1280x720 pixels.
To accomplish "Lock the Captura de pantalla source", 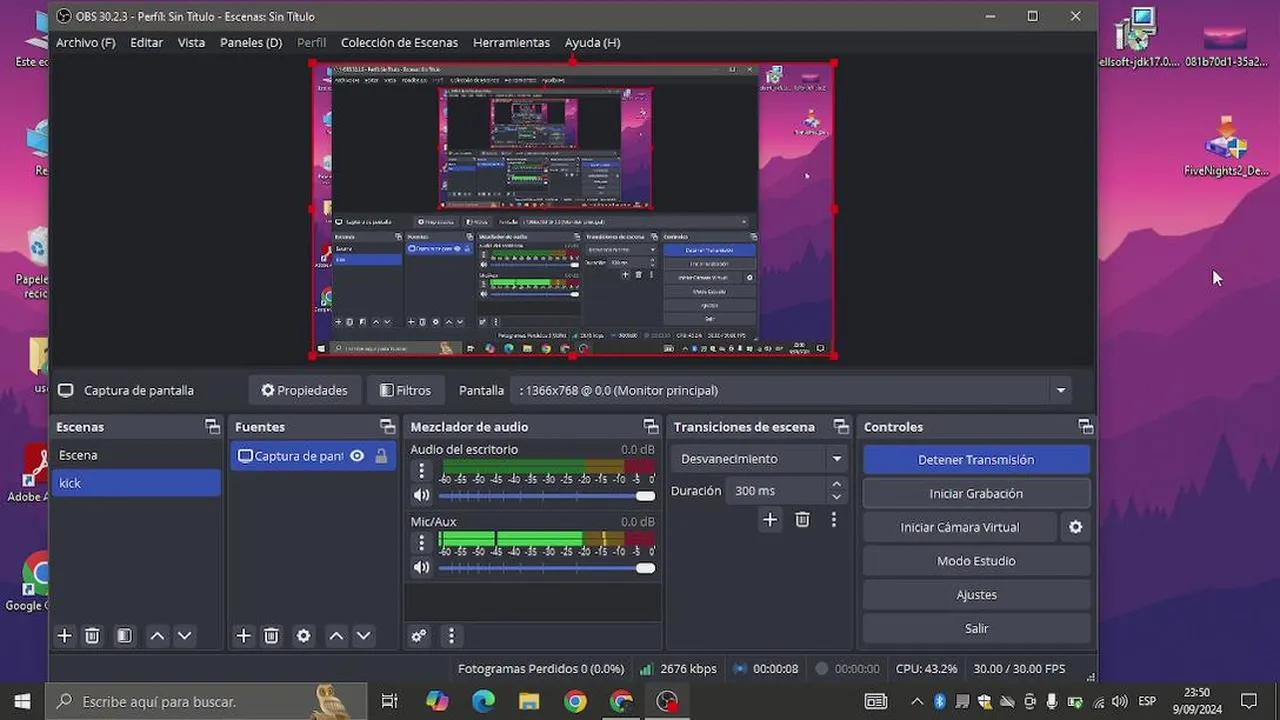I will 381,456.
